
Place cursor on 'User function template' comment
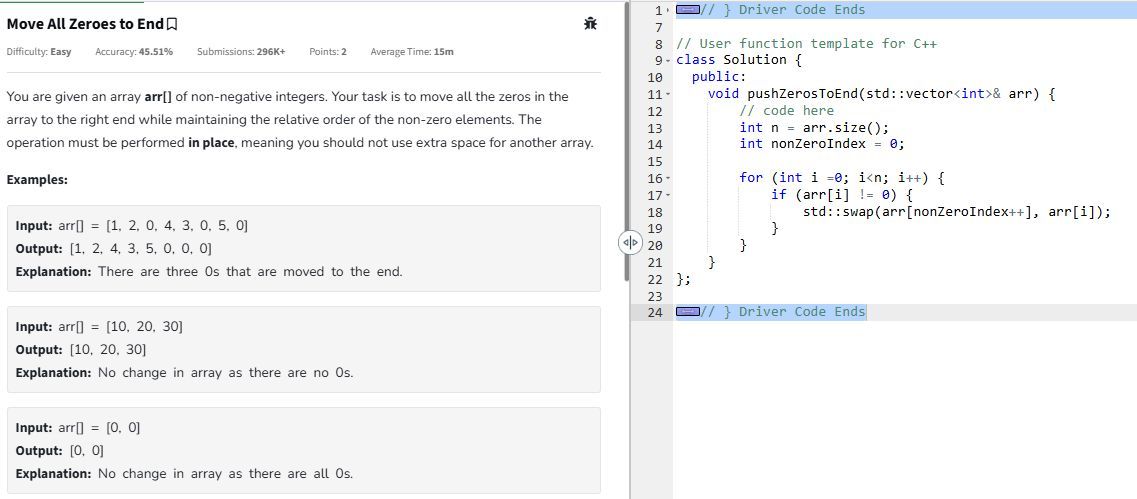[806, 44]
